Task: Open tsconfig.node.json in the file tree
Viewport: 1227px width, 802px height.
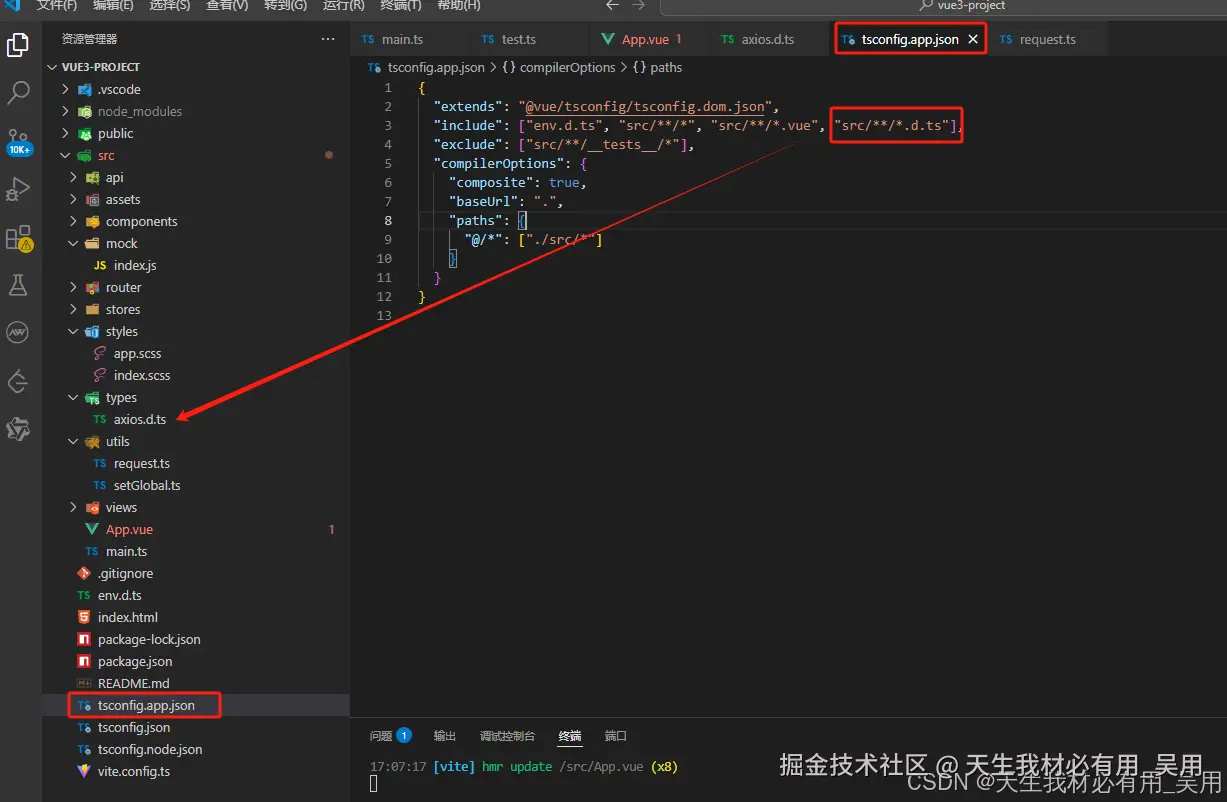Action: pyautogui.click(x=196, y=749)
